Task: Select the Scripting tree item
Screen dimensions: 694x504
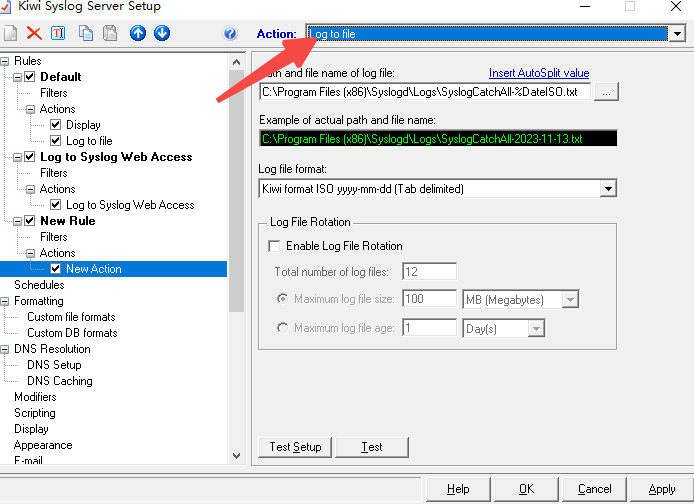Action: tap(35, 413)
